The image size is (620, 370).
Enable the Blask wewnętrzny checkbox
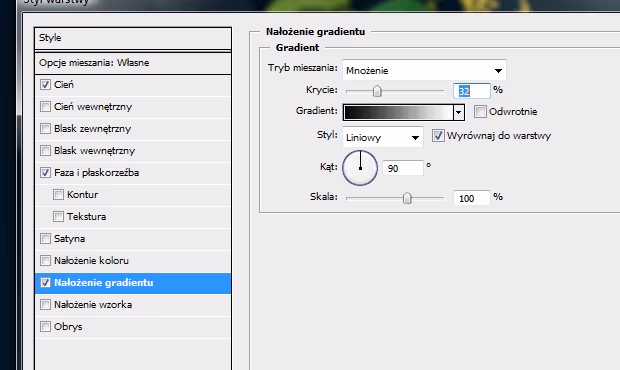click(x=45, y=151)
